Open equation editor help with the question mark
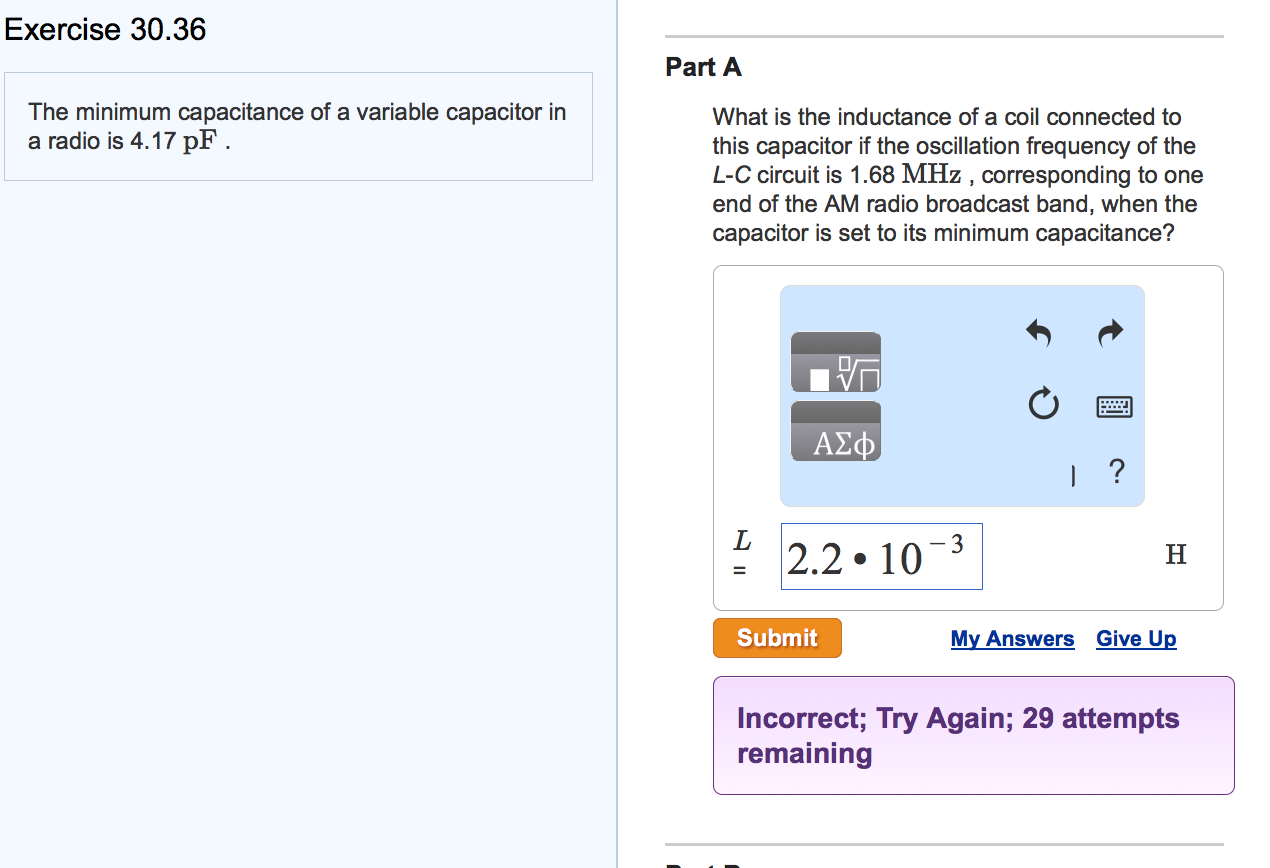1270x868 pixels. 1116,472
